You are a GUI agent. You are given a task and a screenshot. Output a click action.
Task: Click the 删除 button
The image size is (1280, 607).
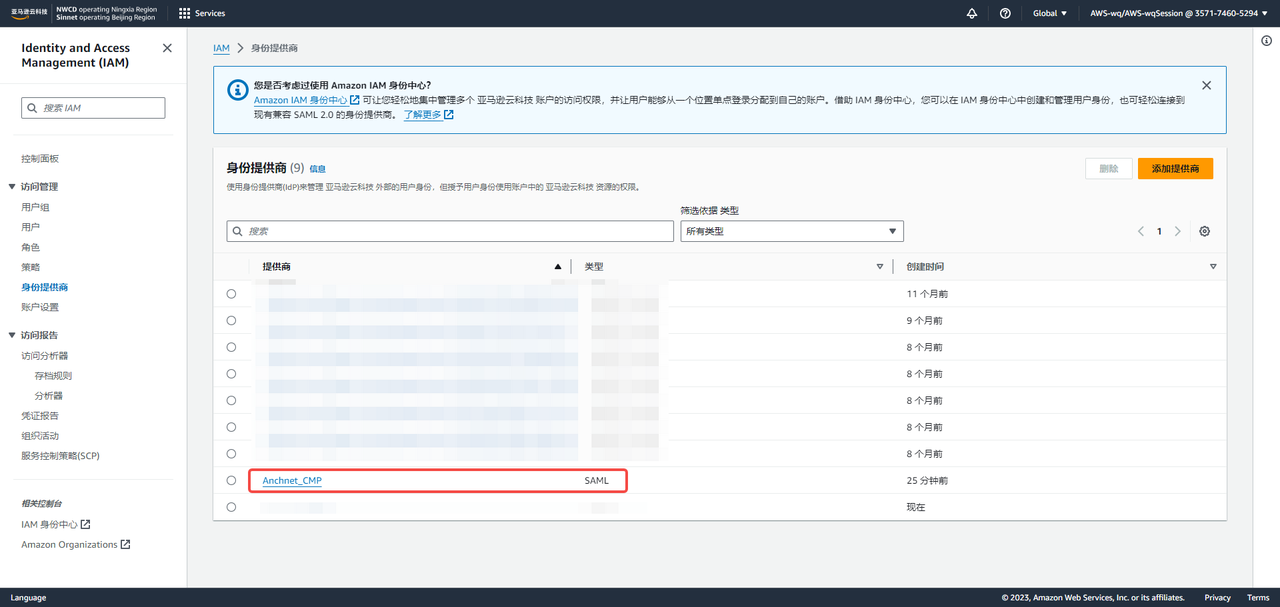pyautogui.click(x=1109, y=169)
